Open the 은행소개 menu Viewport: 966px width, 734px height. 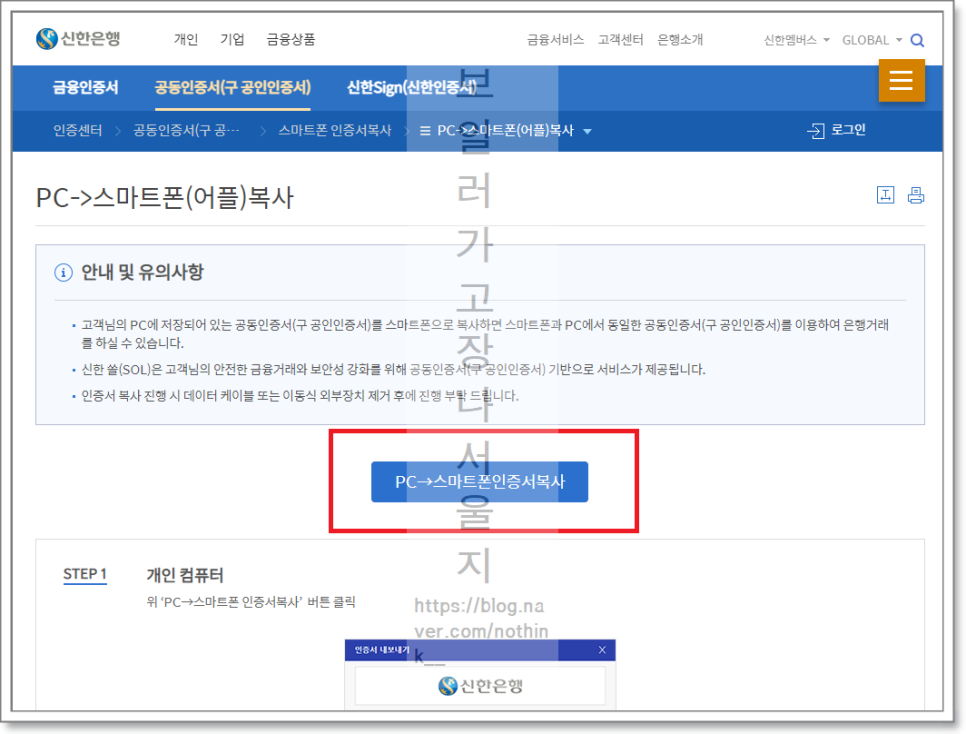pos(680,40)
